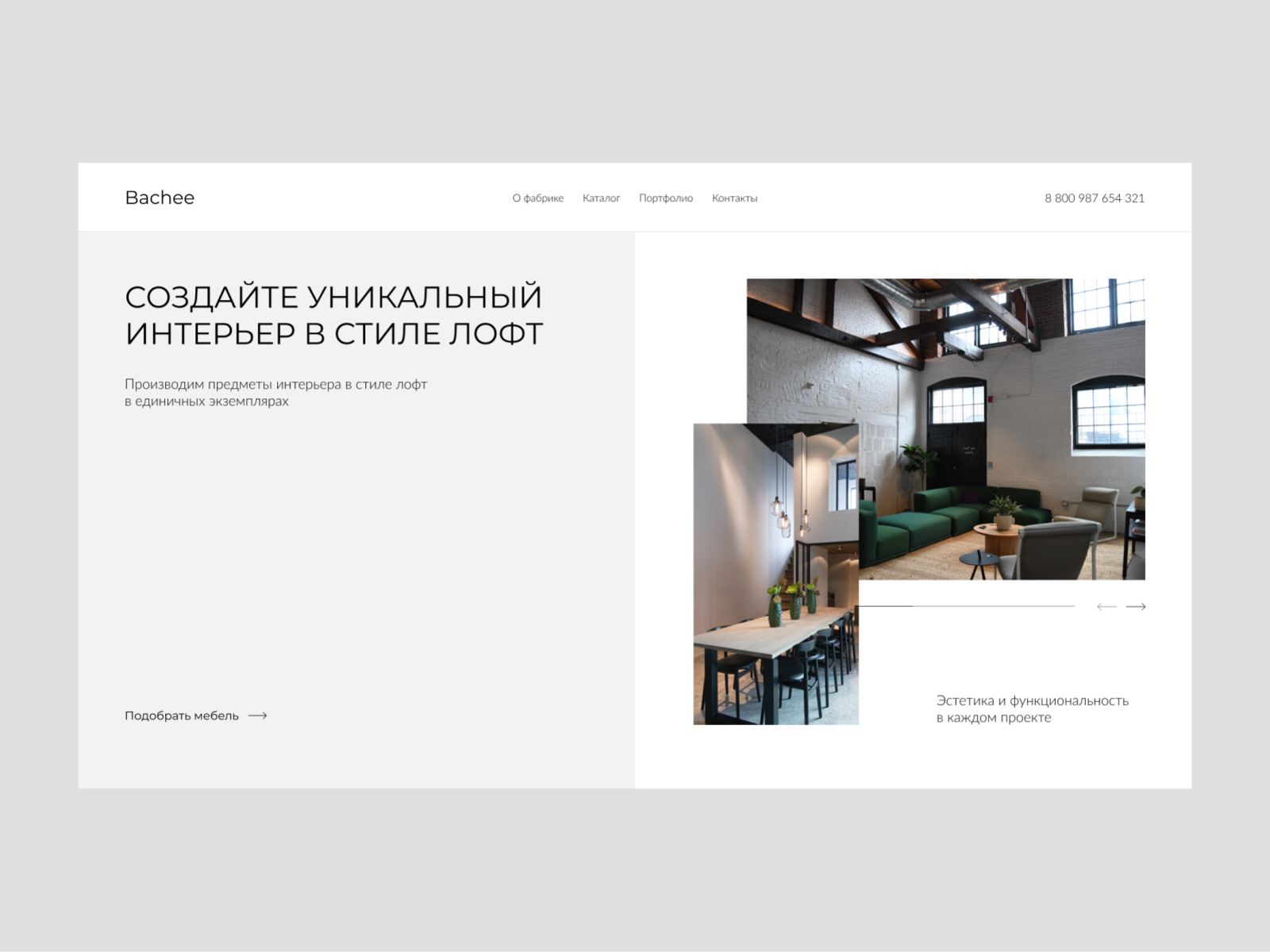Call the 8 800 987 654 321 number
This screenshot has width=1270, height=952.
coord(1095,198)
